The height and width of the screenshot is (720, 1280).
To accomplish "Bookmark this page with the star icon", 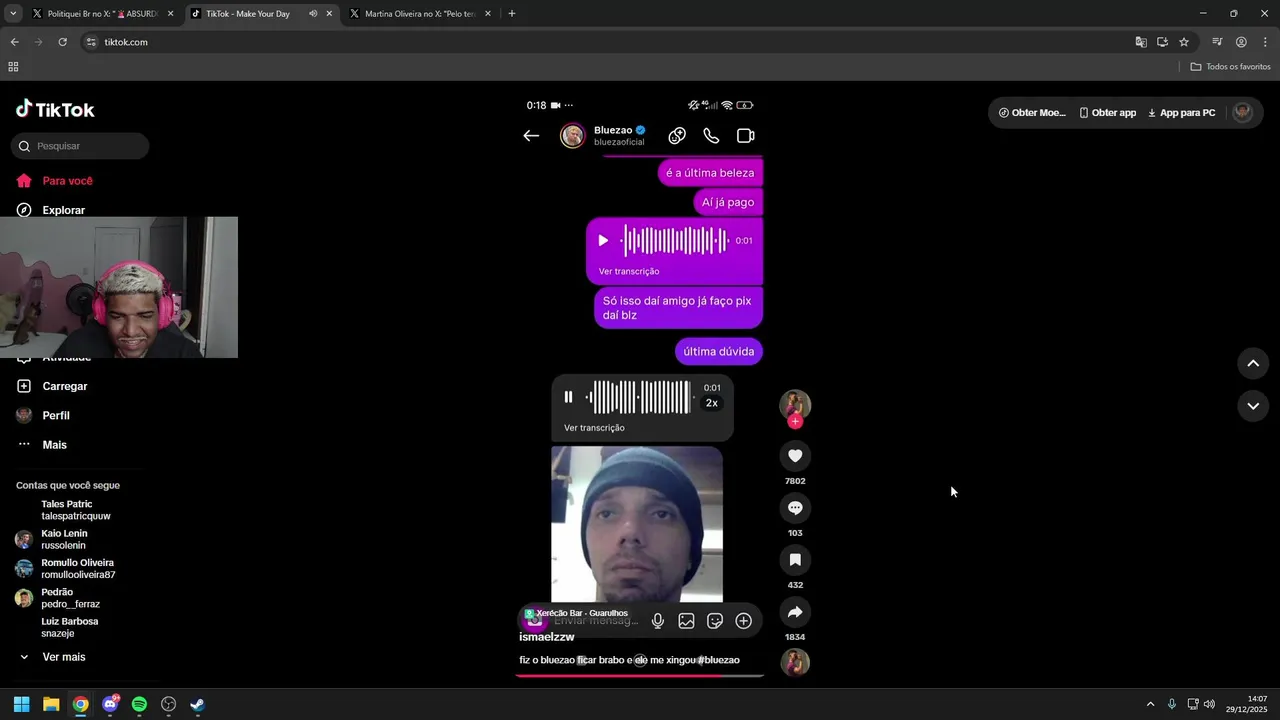I will click(x=1184, y=42).
